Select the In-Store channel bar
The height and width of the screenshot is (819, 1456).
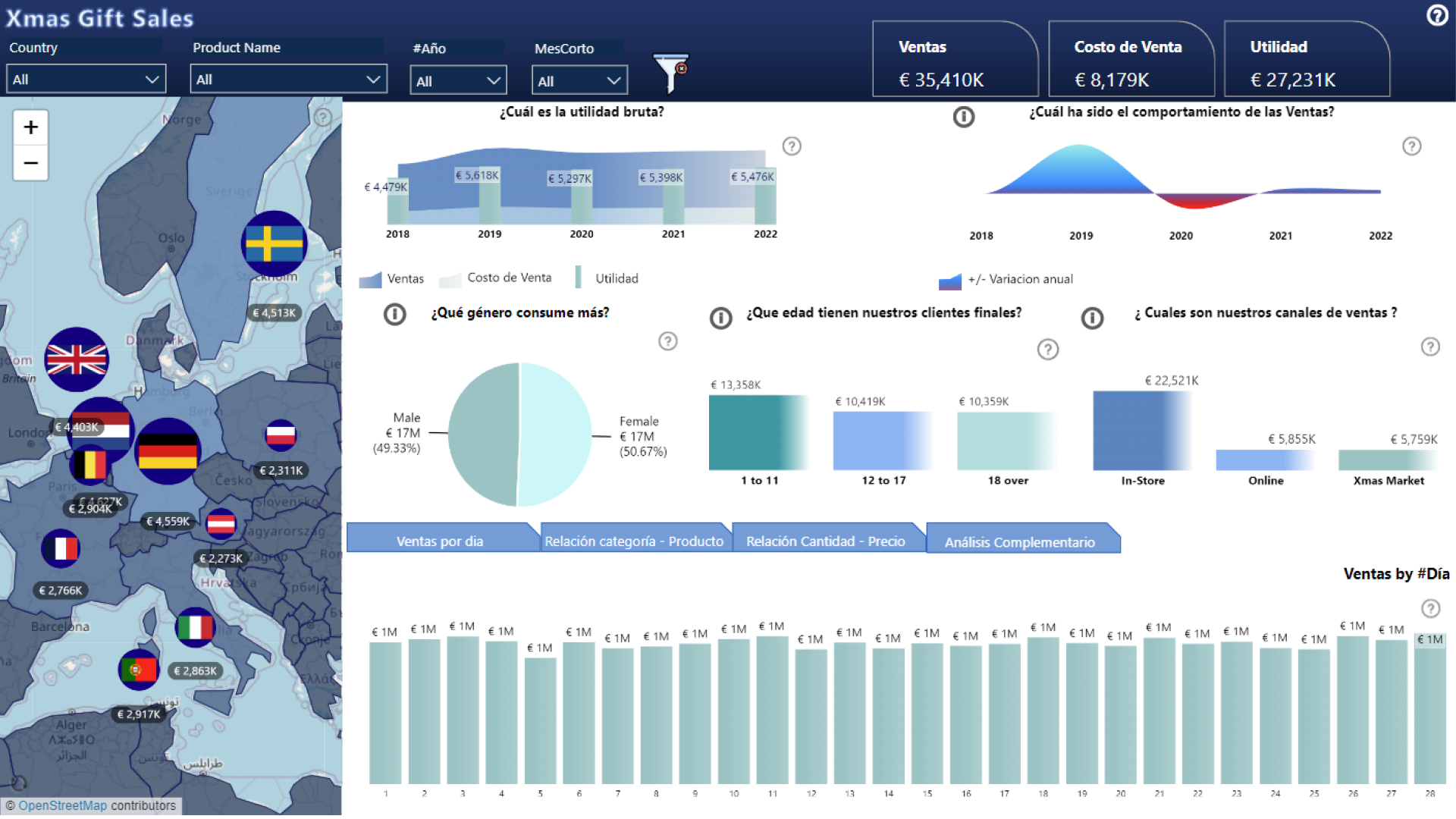(1141, 431)
